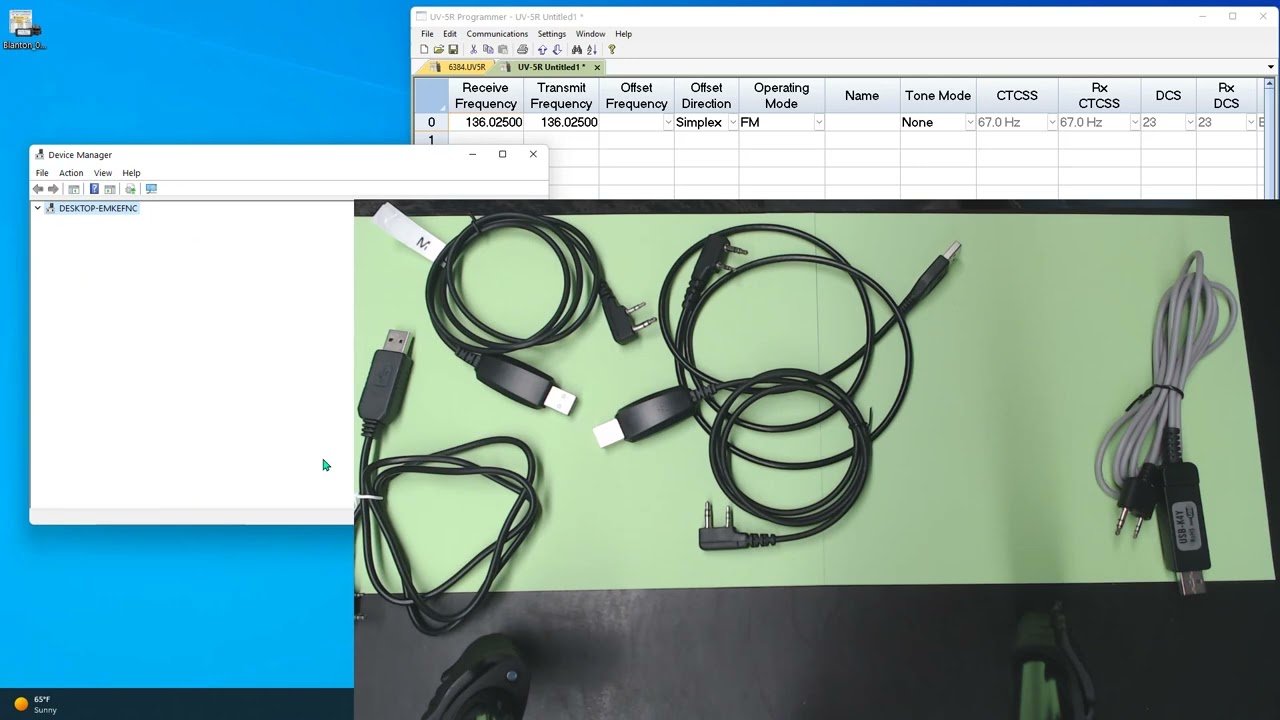Click Open file icon in UV-5R Programmer

(438, 49)
